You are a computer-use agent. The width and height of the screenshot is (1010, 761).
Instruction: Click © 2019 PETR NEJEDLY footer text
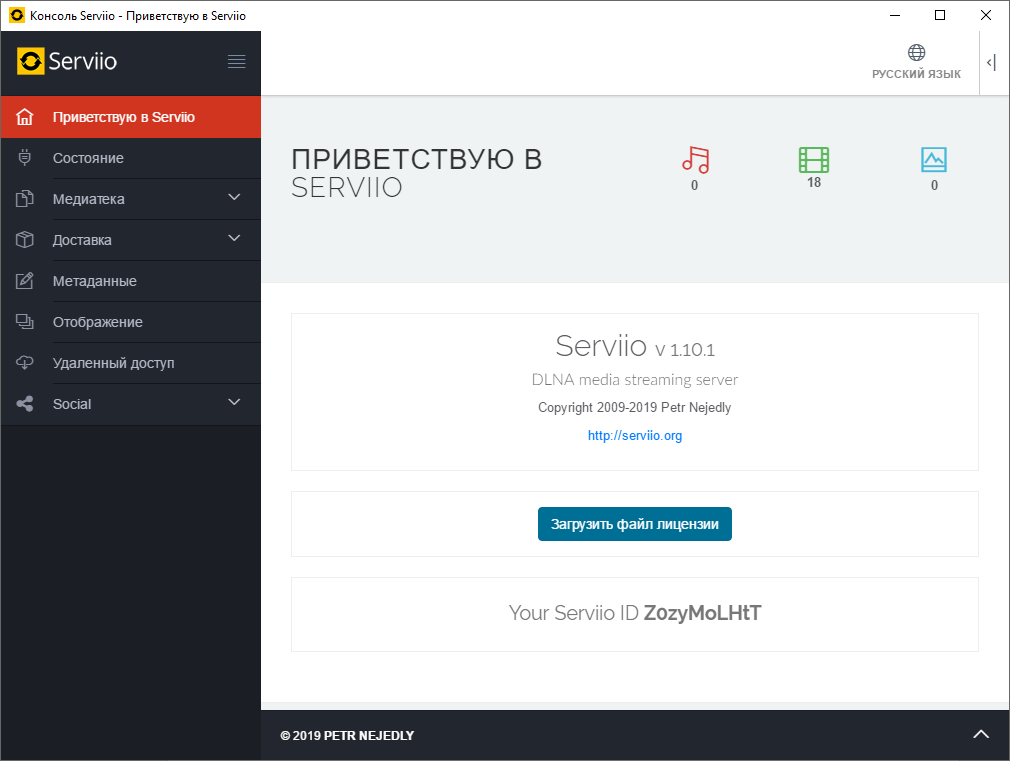(347, 735)
